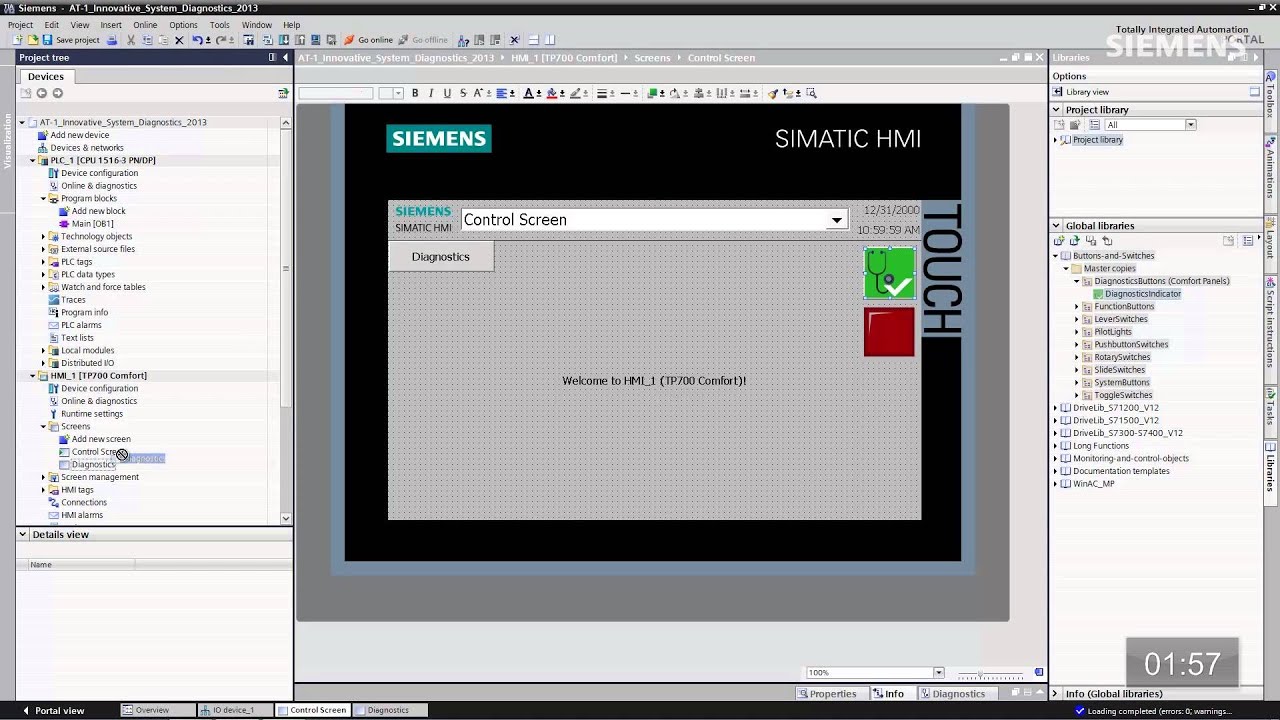Click the print icon in toolbar
The width and height of the screenshot is (1280, 720).
coord(112,40)
